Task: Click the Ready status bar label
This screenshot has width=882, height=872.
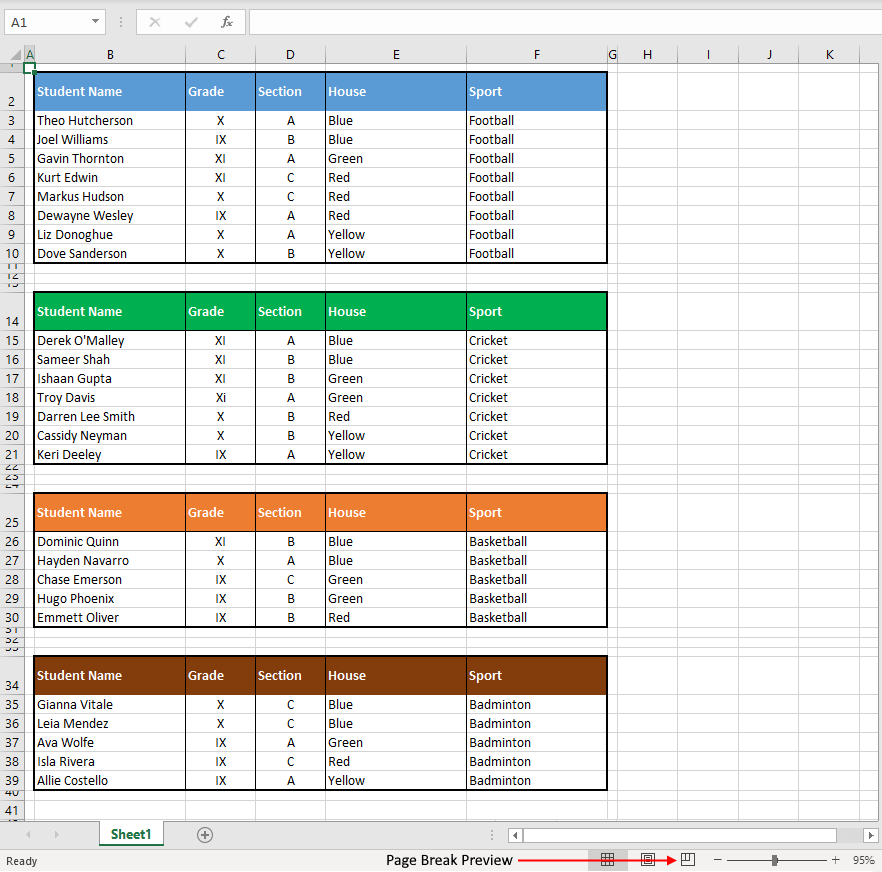Action: 21,860
